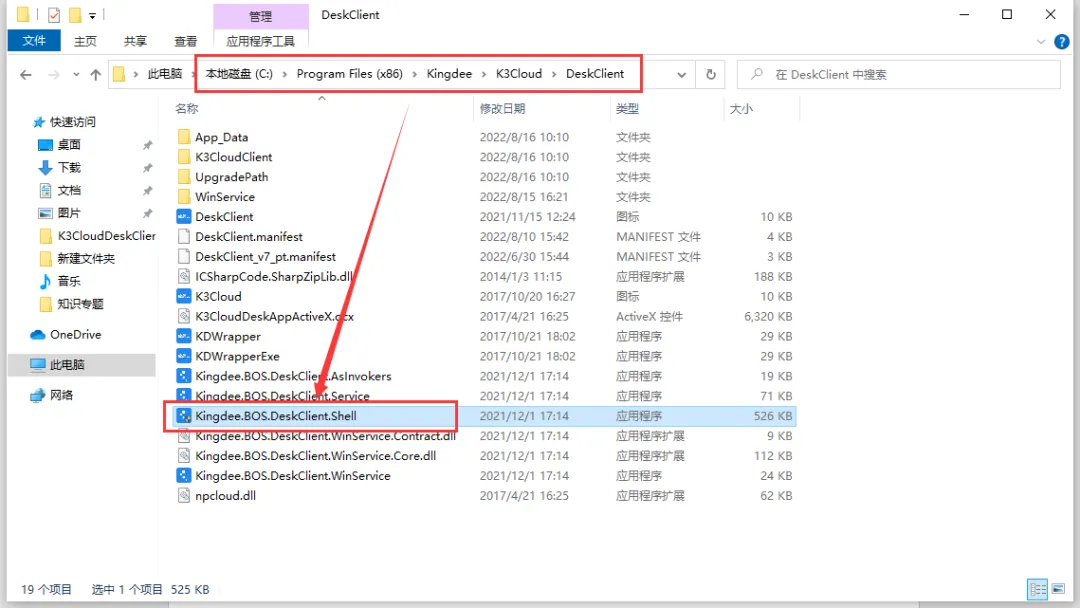This screenshot has height=608, width=1080.
Task: Expand the chevron after K3Cloud breadcrumb
Action: [x=554, y=74]
